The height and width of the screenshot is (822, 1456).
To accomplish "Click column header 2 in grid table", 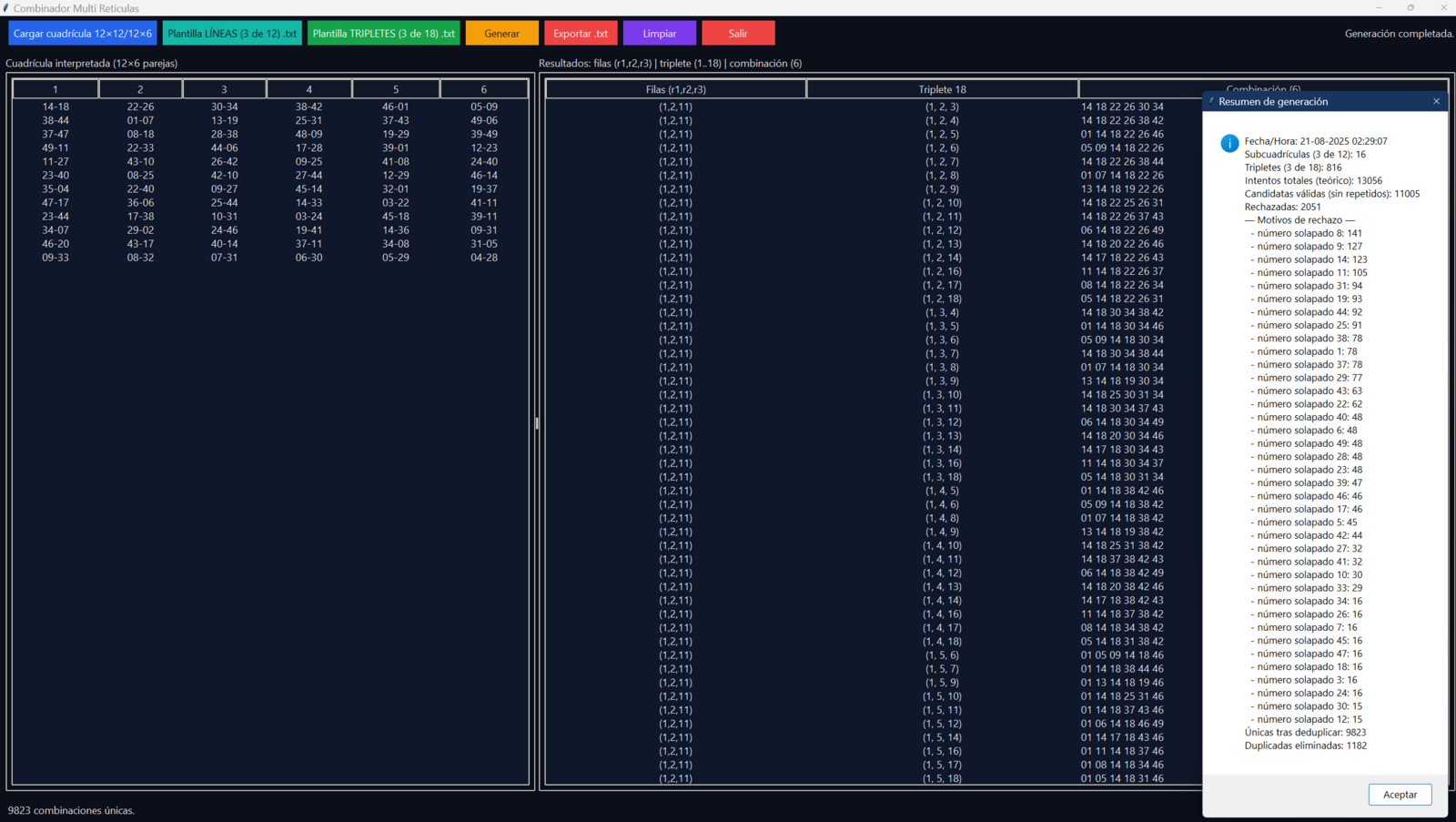I will [x=140, y=89].
